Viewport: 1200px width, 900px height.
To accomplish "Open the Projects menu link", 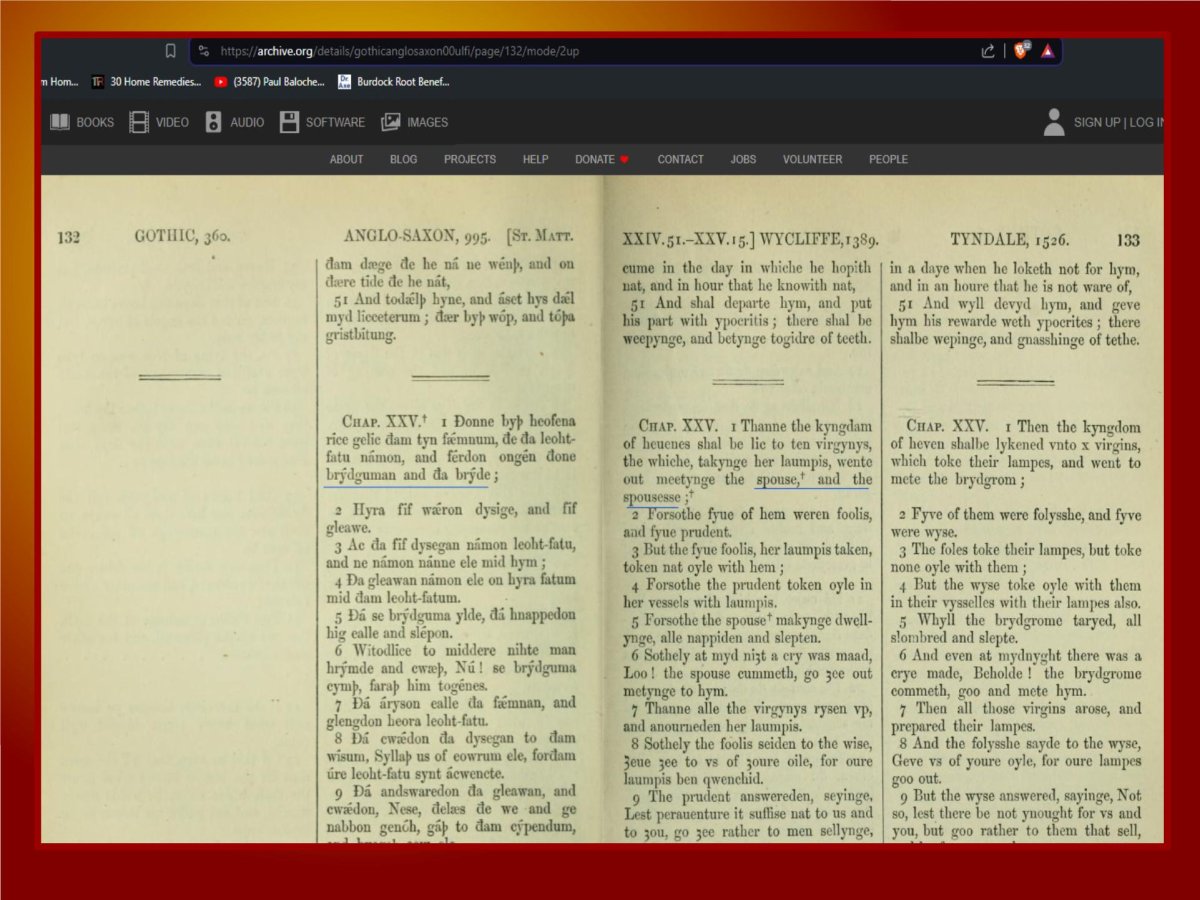I will click(470, 159).
